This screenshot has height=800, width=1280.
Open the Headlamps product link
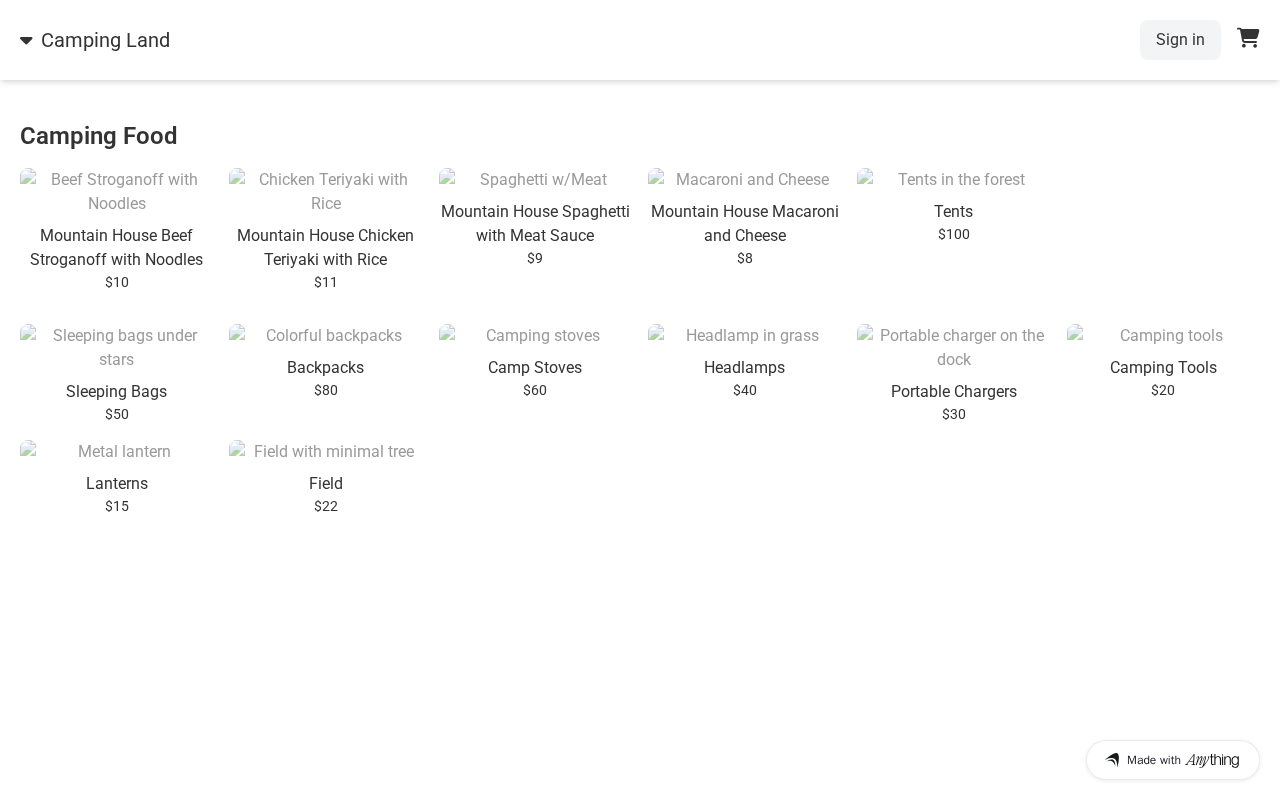744,368
